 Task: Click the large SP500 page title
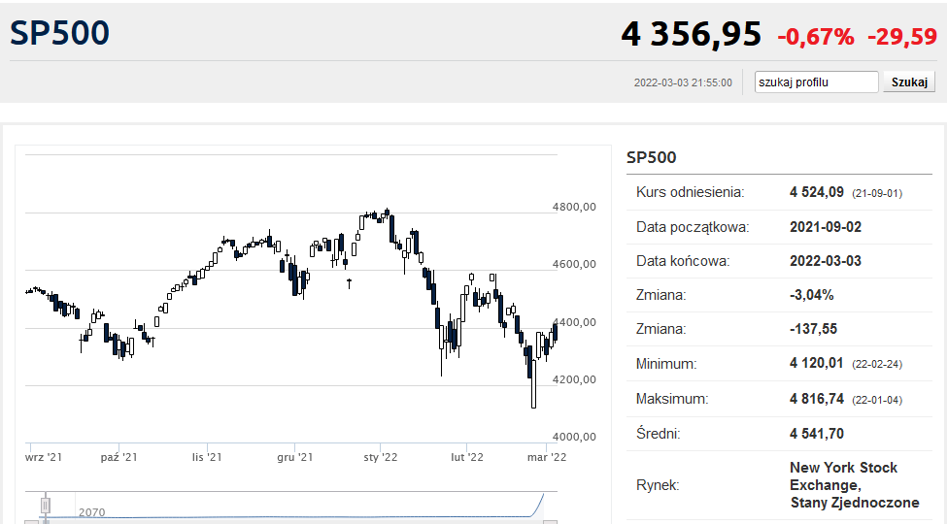click(x=60, y=34)
